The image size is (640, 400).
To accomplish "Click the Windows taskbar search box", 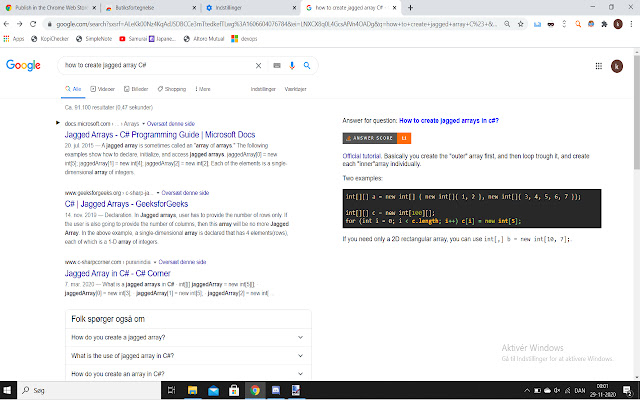I will tap(89, 390).
